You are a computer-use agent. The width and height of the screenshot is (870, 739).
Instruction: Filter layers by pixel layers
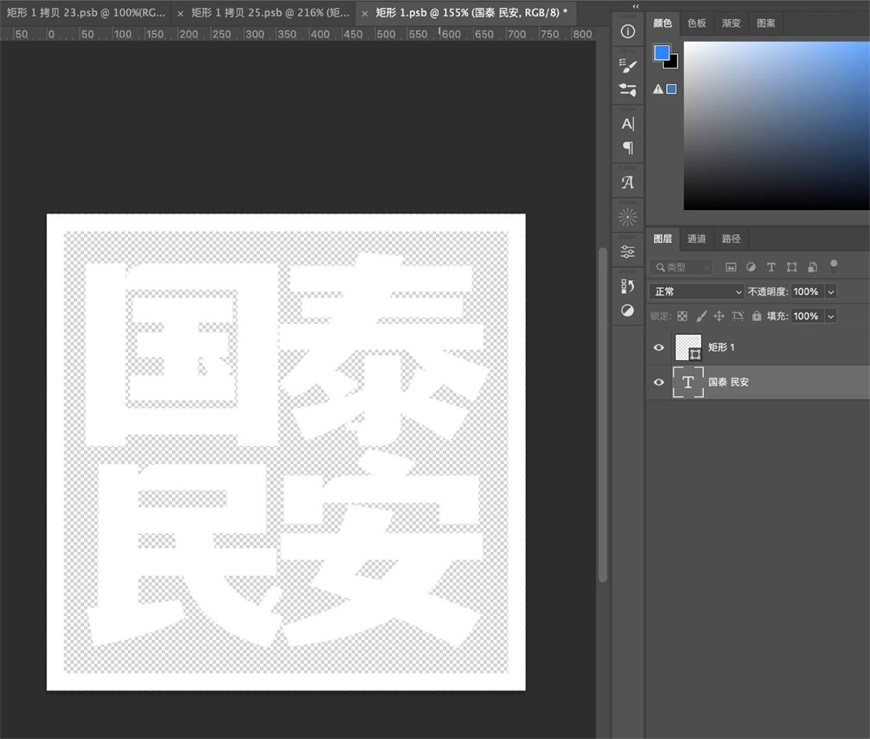click(x=731, y=267)
